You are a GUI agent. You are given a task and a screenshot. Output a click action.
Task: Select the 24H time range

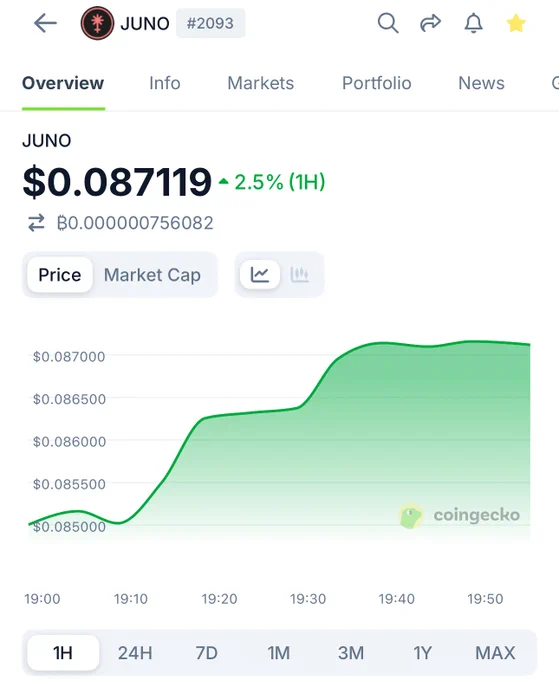point(135,653)
